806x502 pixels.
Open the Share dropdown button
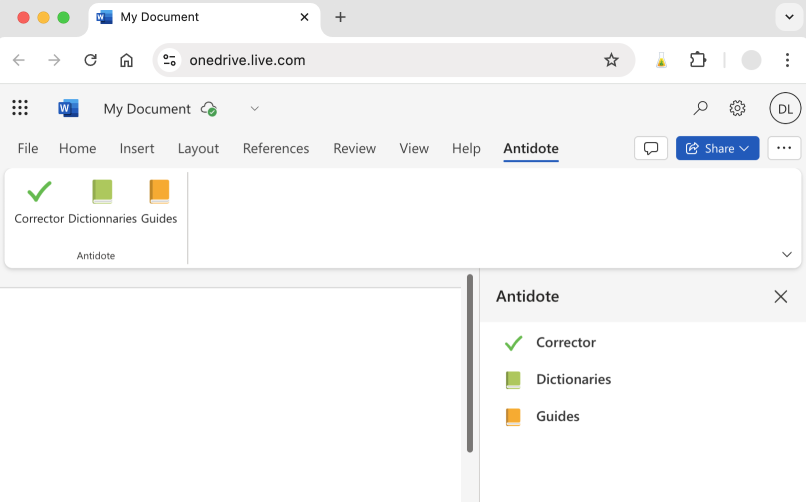(x=717, y=148)
